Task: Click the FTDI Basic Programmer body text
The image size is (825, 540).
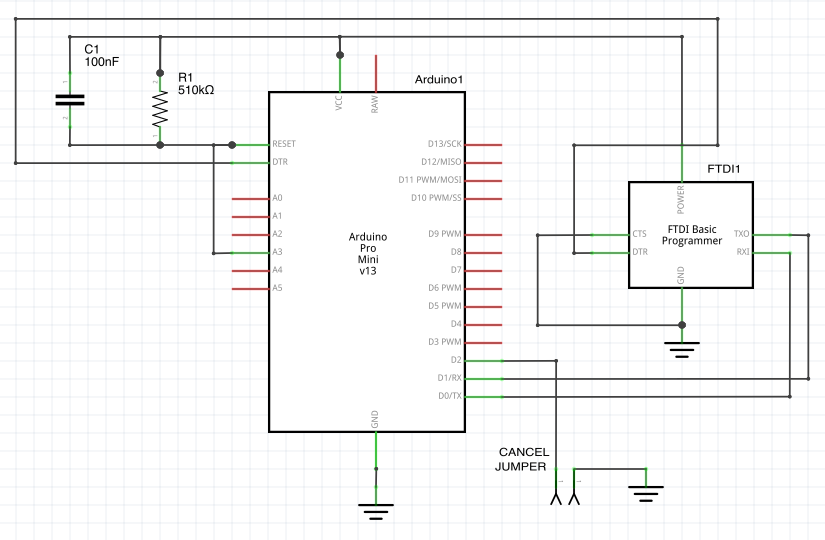Action: (x=692, y=235)
